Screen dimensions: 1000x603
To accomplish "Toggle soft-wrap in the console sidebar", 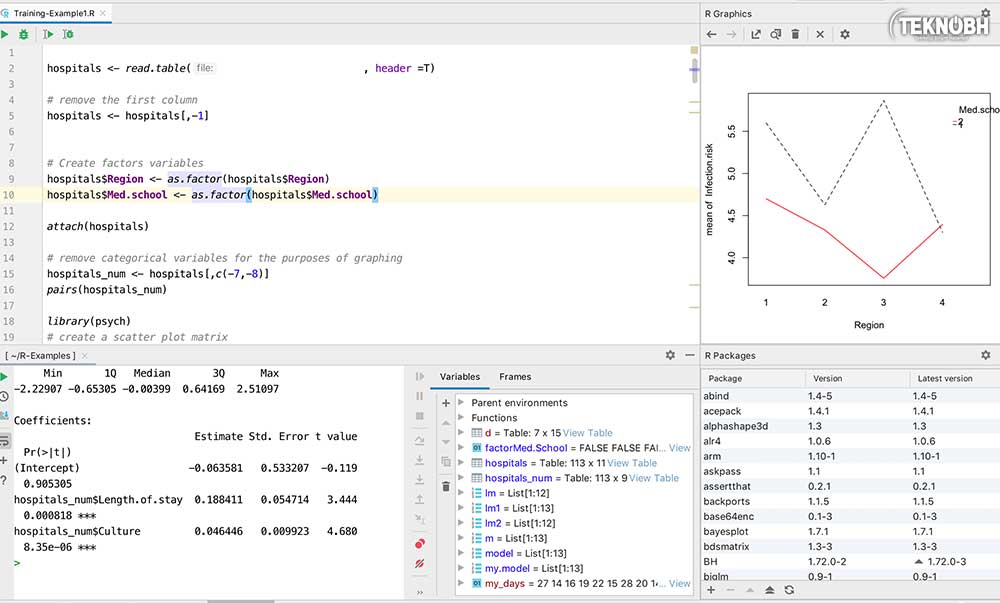I will [x=5, y=439].
